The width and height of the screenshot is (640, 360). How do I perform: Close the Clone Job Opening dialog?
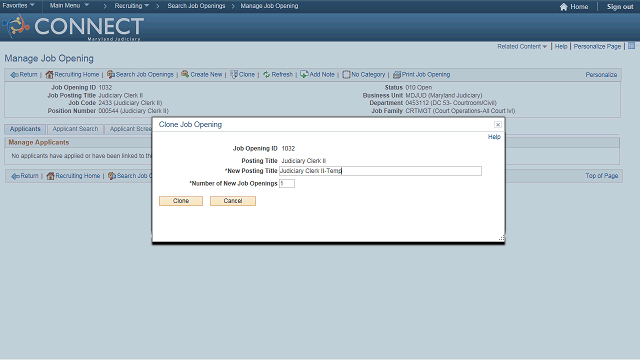click(498, 124)
